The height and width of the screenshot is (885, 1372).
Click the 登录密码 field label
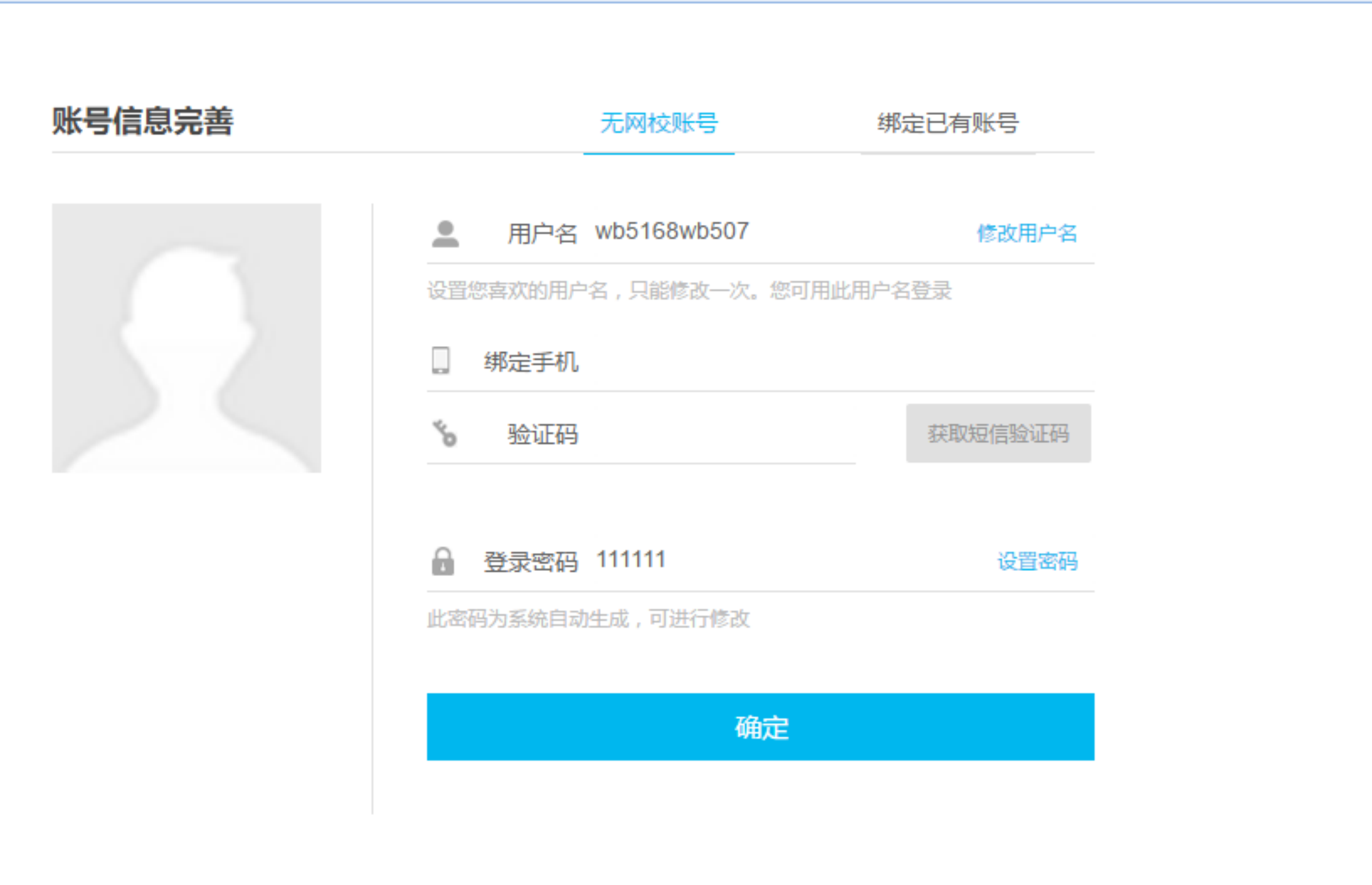[530, 562]
